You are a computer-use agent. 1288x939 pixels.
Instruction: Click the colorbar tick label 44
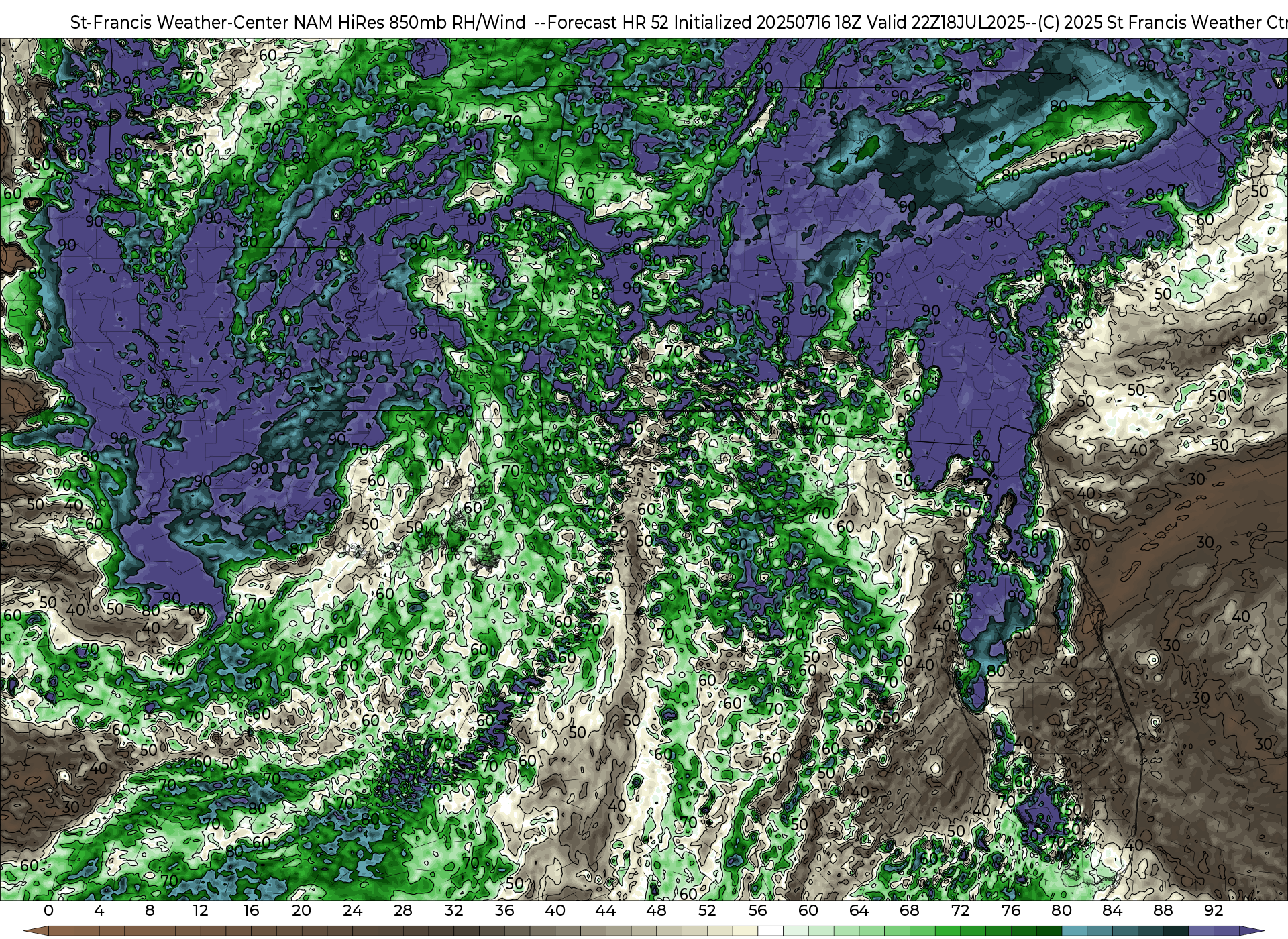(x=606, y=911)
